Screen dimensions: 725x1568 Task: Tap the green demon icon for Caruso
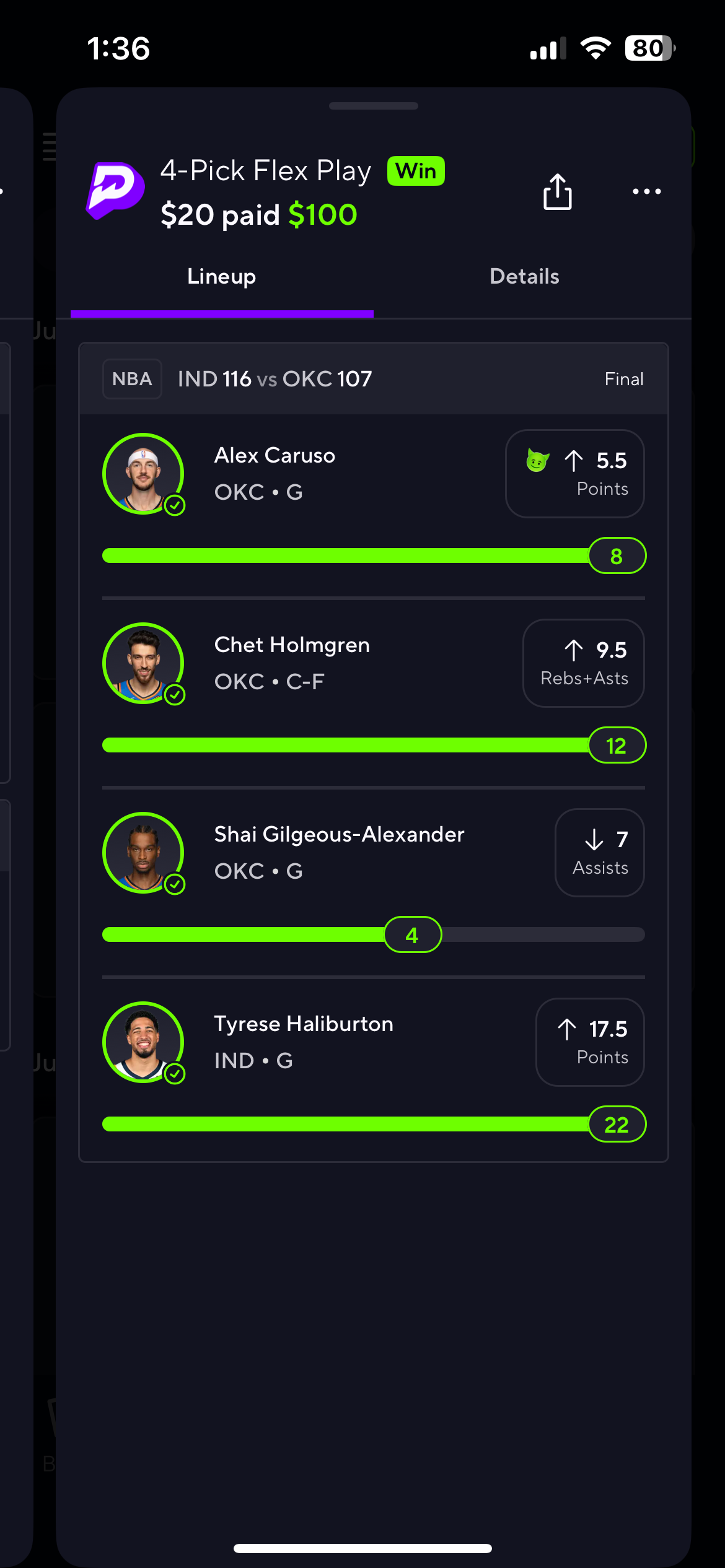pos(537,460)
